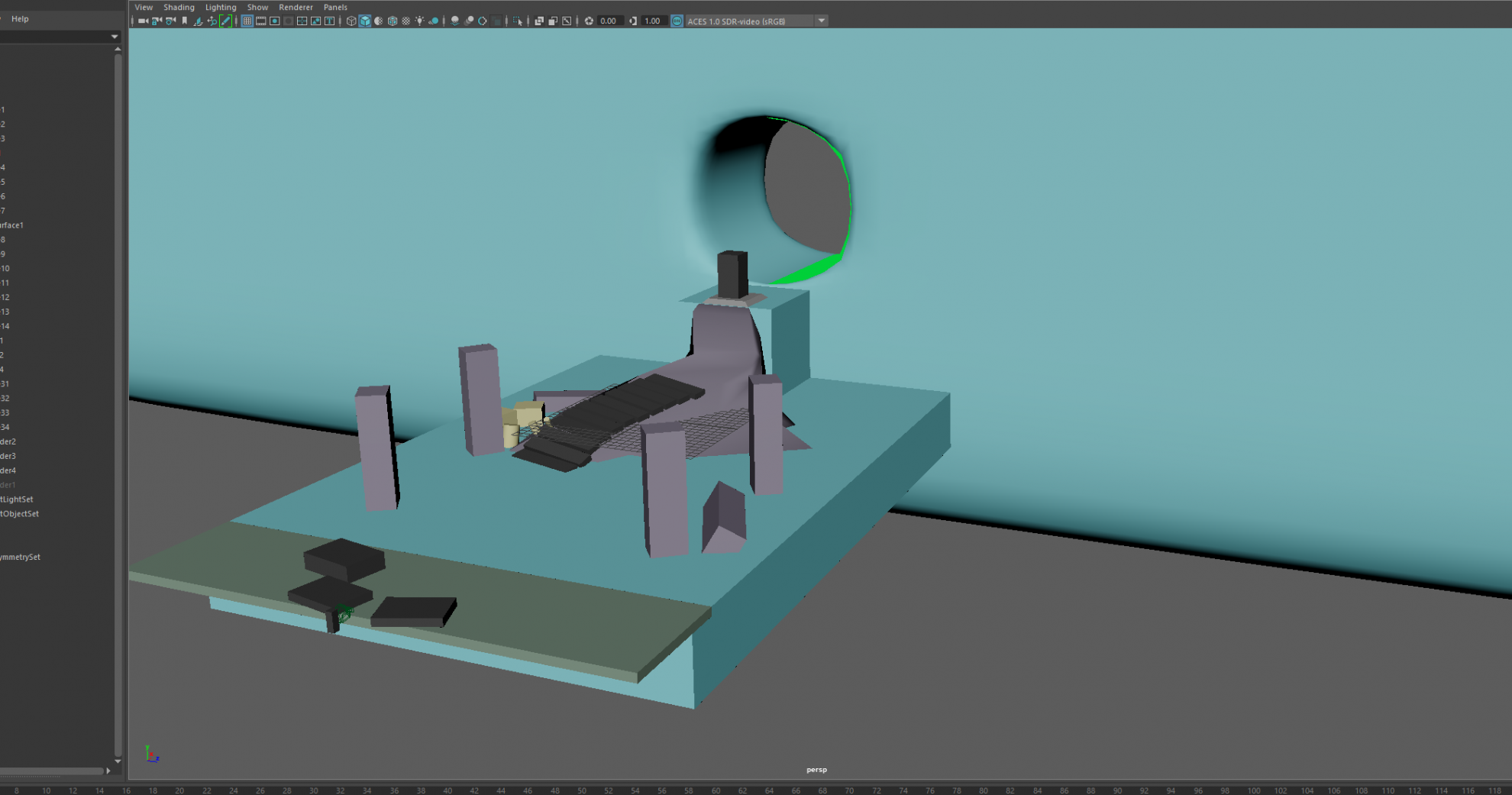Toggle 2D pan/zoom mode
This screenshot has width=1512, height=795.
(212, 21)
